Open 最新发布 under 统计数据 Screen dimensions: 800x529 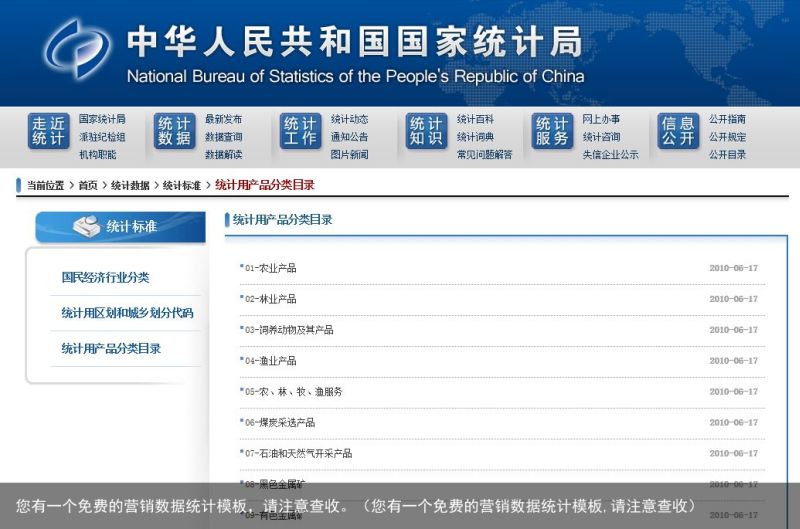223,119
